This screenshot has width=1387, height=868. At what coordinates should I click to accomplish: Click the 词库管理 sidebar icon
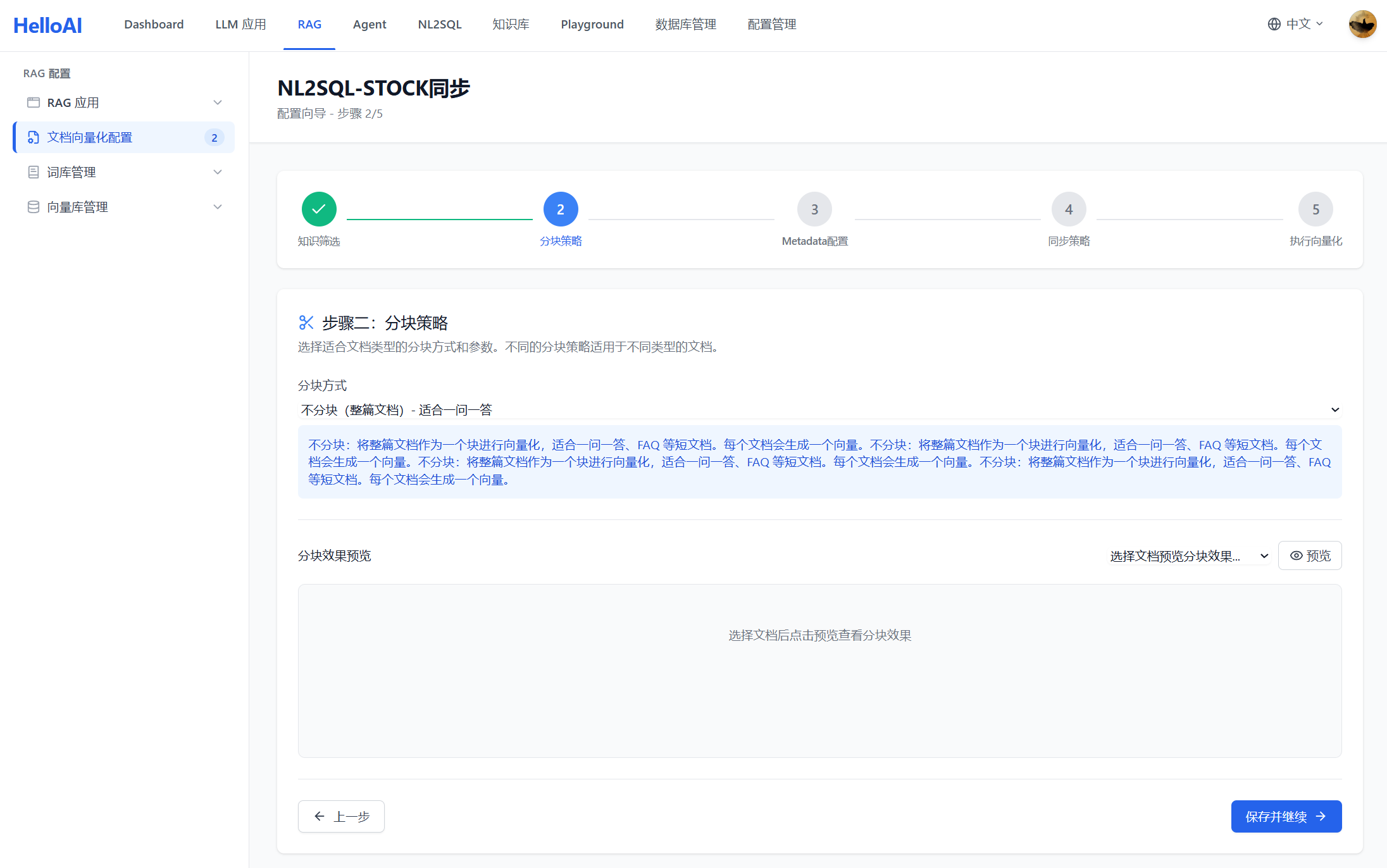[x=34, y=172]
